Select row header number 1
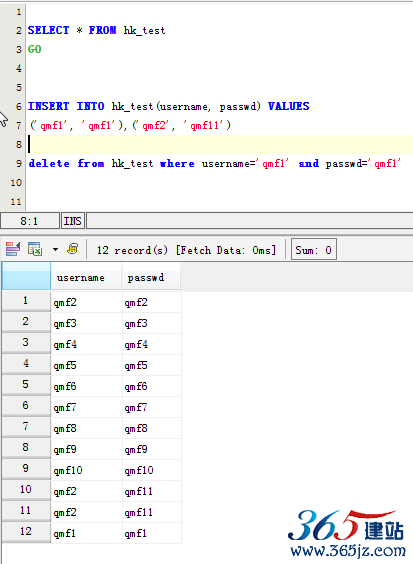 point(26,301)
